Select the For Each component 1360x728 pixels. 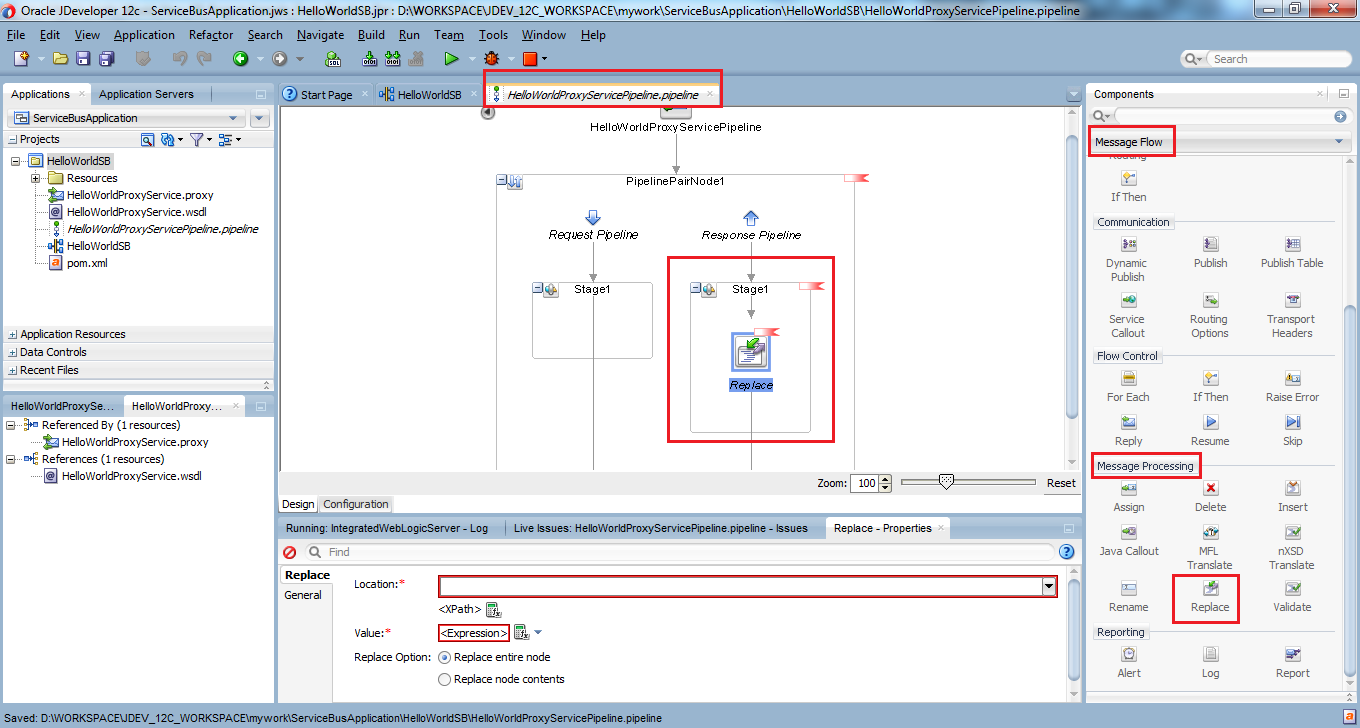click(1128, 386)
